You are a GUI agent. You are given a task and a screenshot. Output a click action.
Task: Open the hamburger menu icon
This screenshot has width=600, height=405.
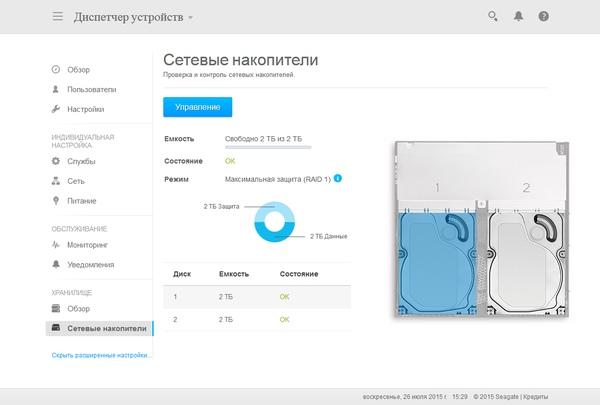point(58,16)
